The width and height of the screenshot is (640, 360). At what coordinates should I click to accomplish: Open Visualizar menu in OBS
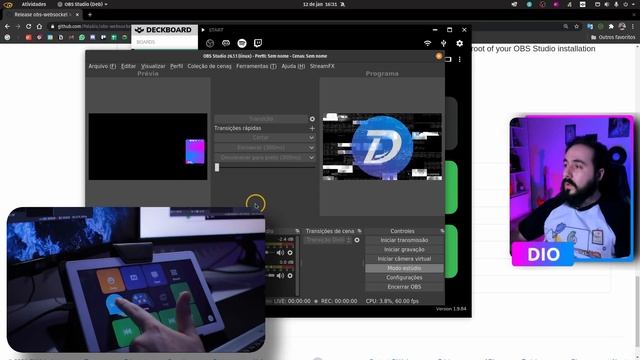tap(153, 66)
